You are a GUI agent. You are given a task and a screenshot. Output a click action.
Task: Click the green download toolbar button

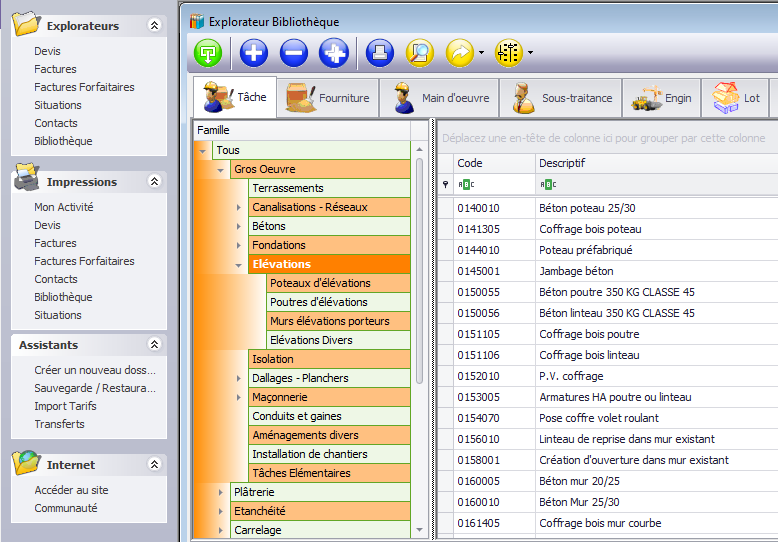pyautogui.click(x=208, y=53)
